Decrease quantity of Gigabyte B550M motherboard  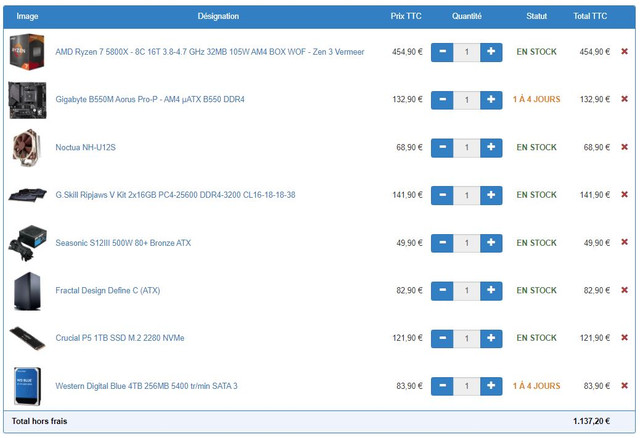(x=442, y=99)
